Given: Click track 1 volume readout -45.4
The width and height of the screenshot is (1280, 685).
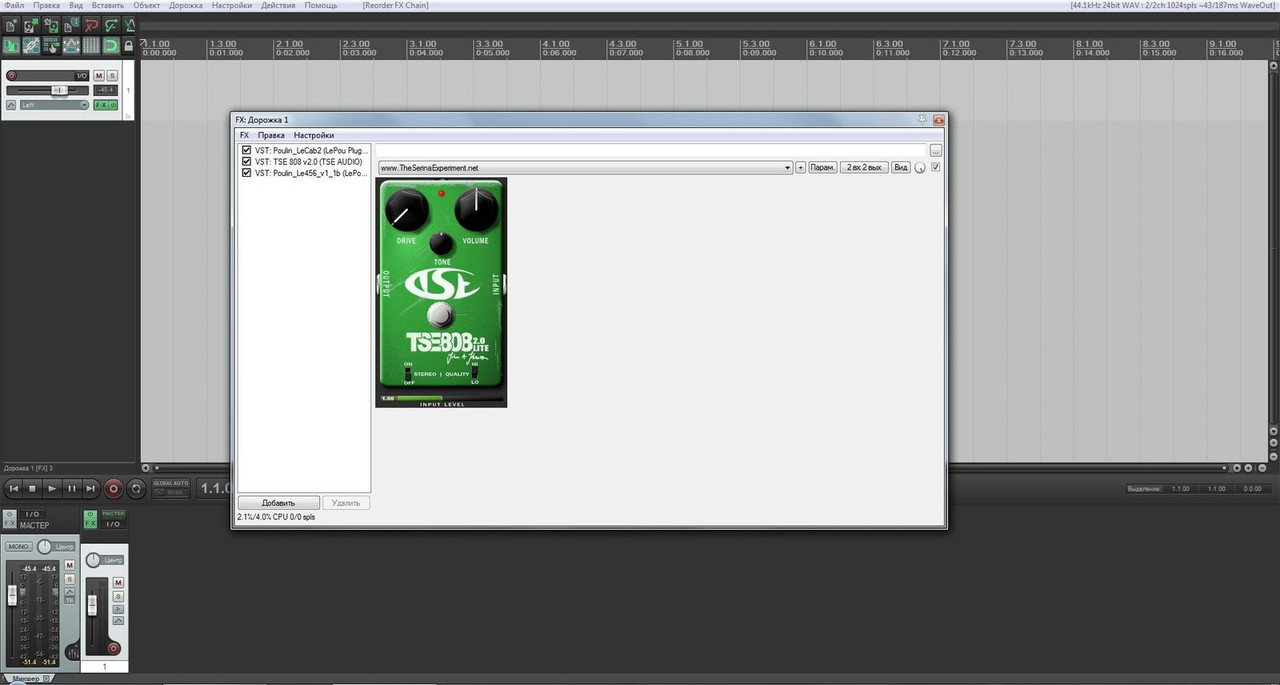Looking at the screenshot, I should (106, 90).
